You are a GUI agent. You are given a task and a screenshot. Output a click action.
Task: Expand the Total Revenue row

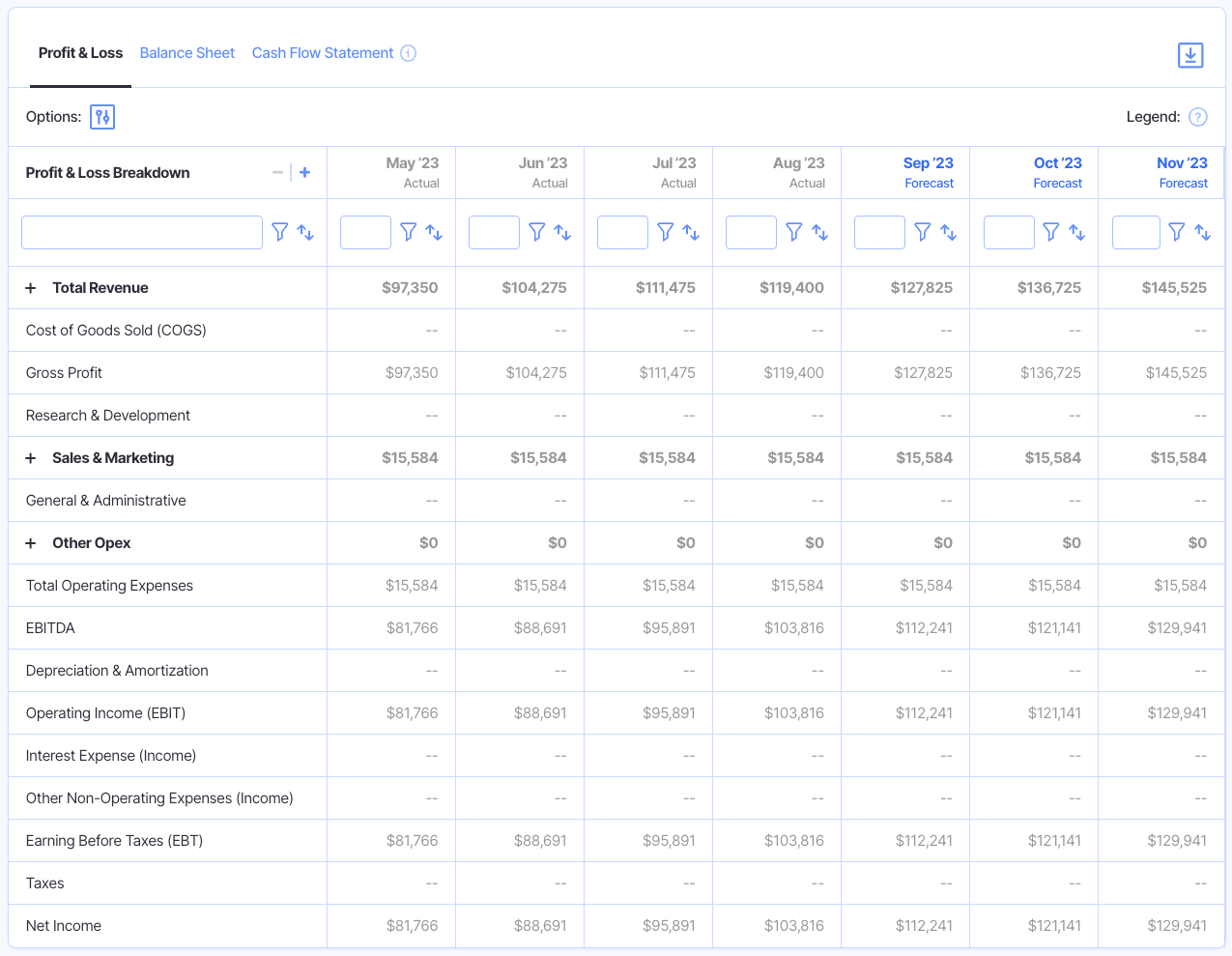click(30, 287)
